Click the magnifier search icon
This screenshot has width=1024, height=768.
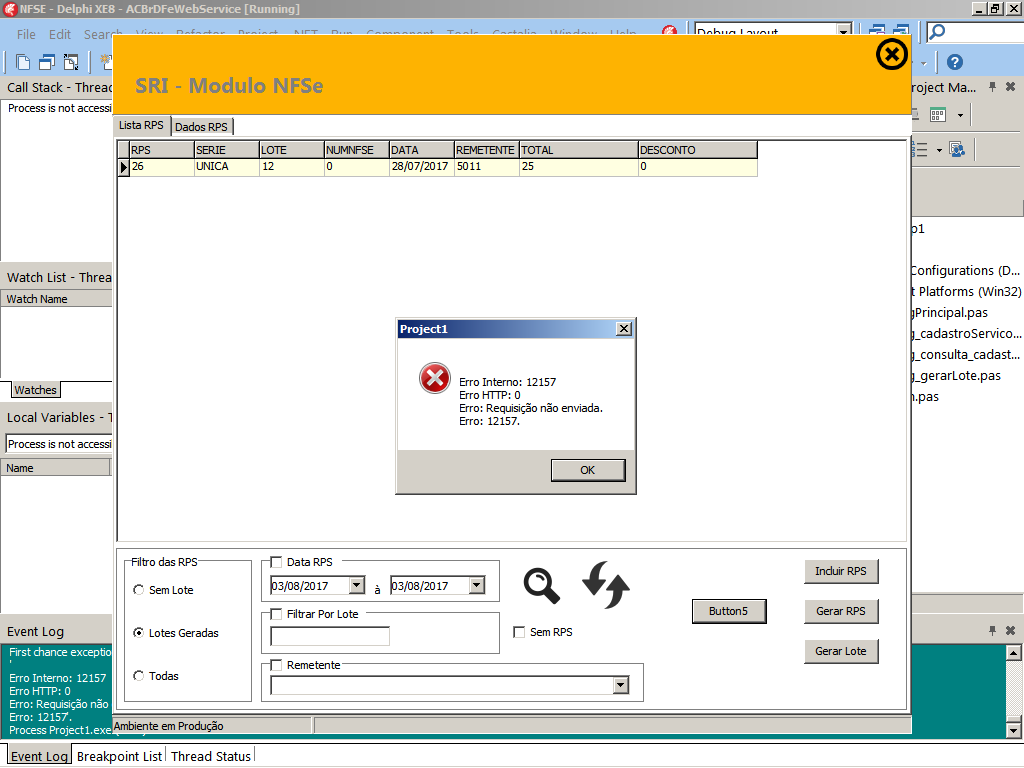point(541,585)
